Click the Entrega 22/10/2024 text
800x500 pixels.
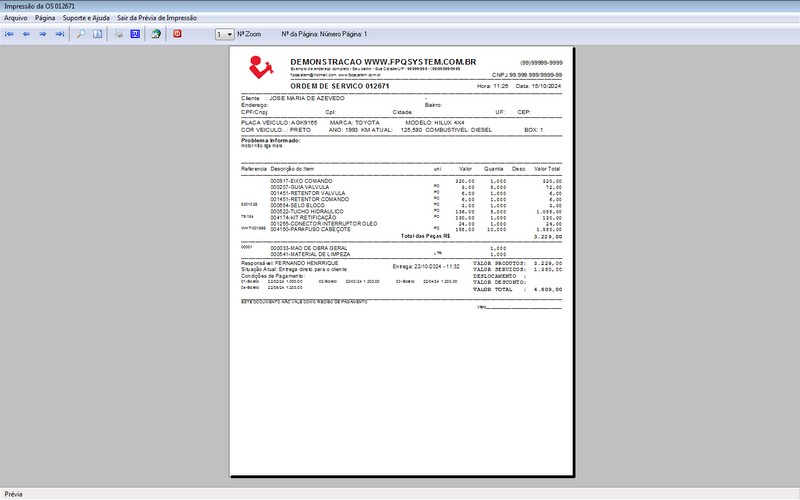(x=426, y=267)
